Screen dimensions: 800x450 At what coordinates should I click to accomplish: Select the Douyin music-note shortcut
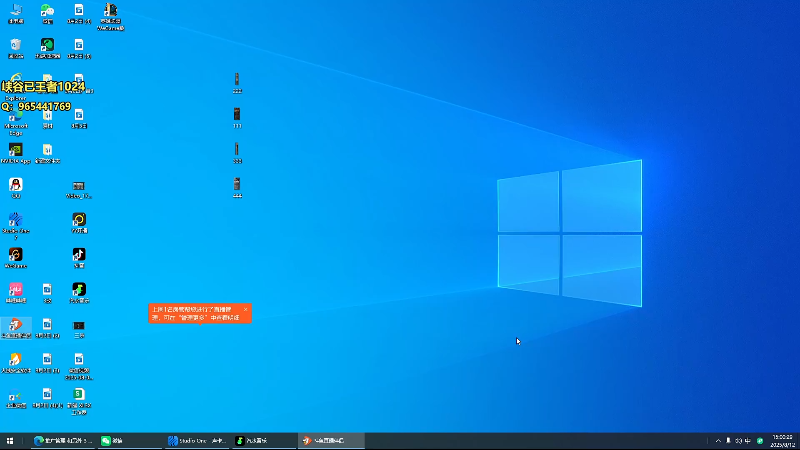click(x=79, y=258)
